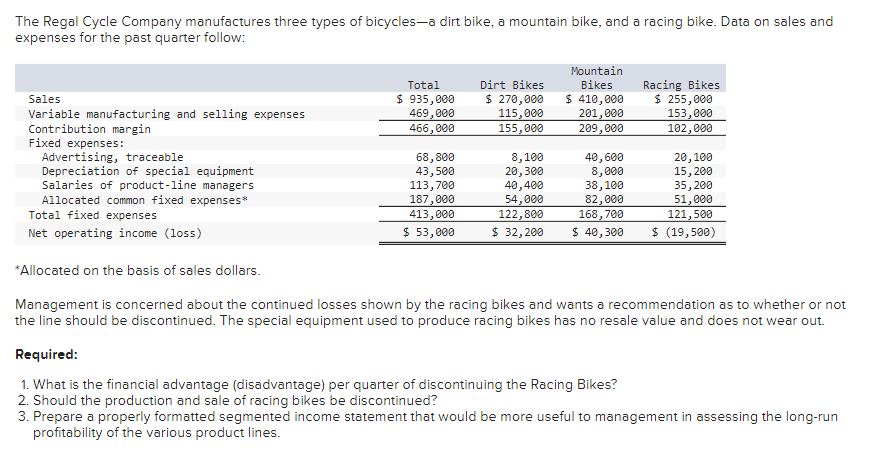Viewport: 871px width, 454px height.
Task: Click Net operating income (loss) label
Action: tap(116, 233)
